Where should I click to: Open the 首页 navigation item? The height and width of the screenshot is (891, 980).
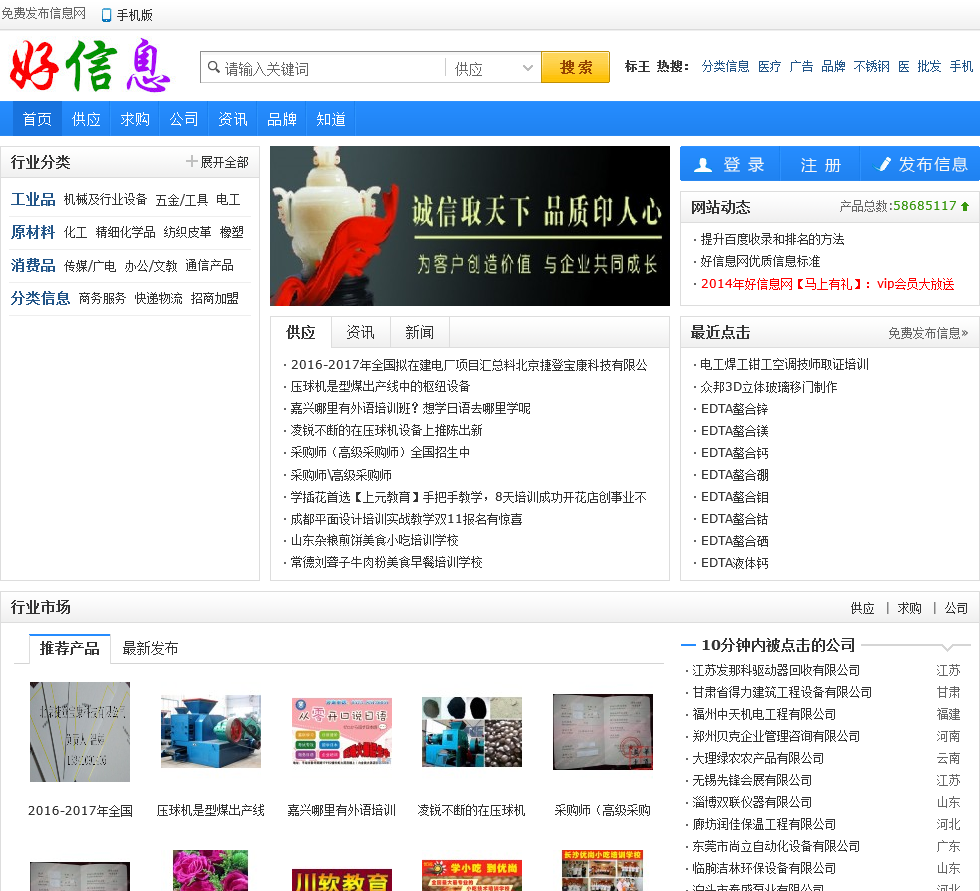click(x=37, y=119)
